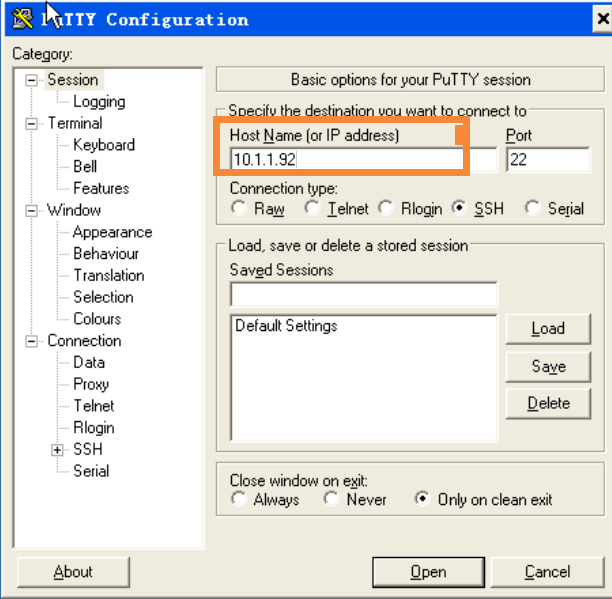The image size is (612, 599).
Task: Click the About button
Action: pyautogui.click(x=73, y=572)
